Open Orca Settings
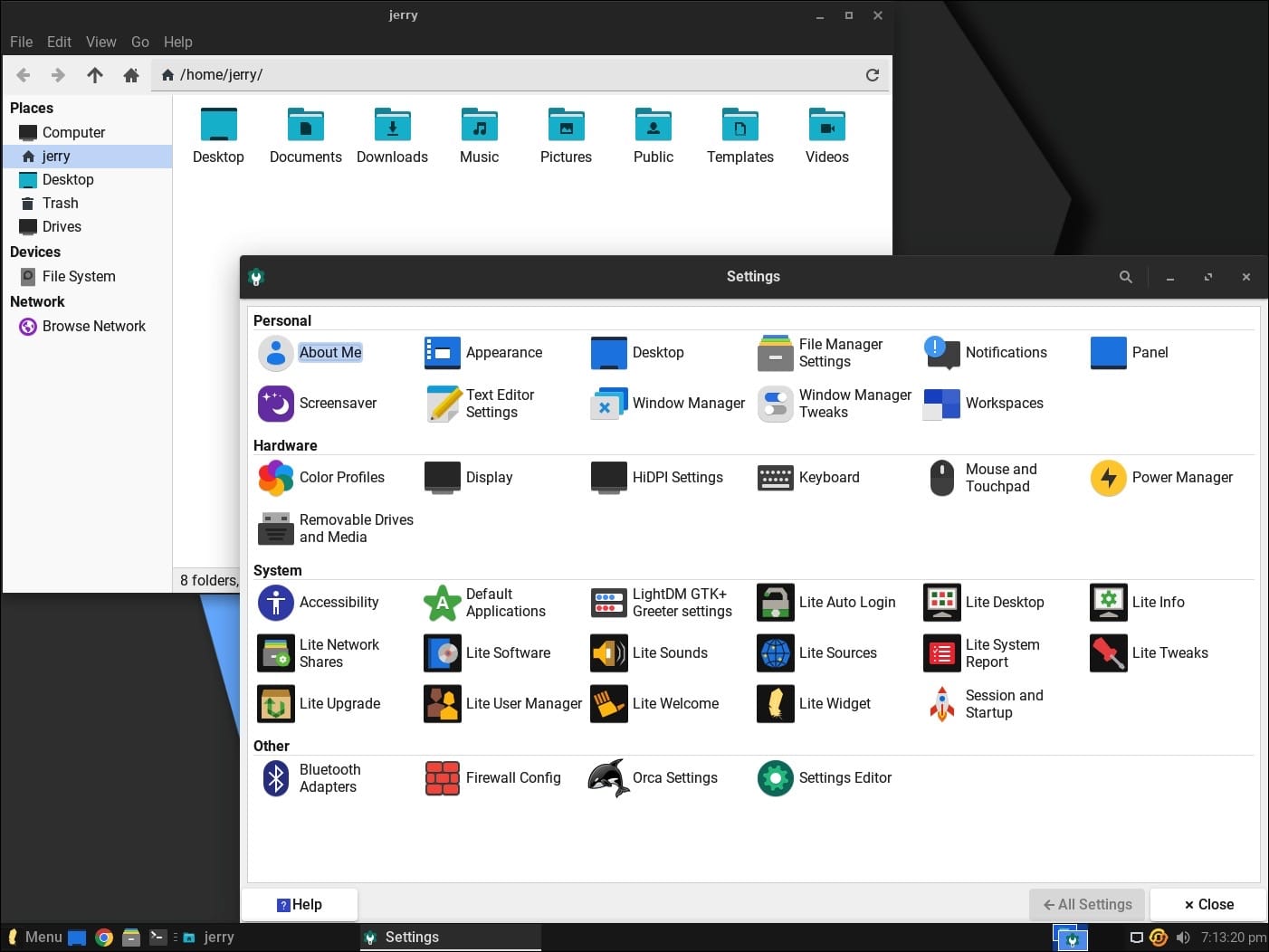 coord(654,778)
